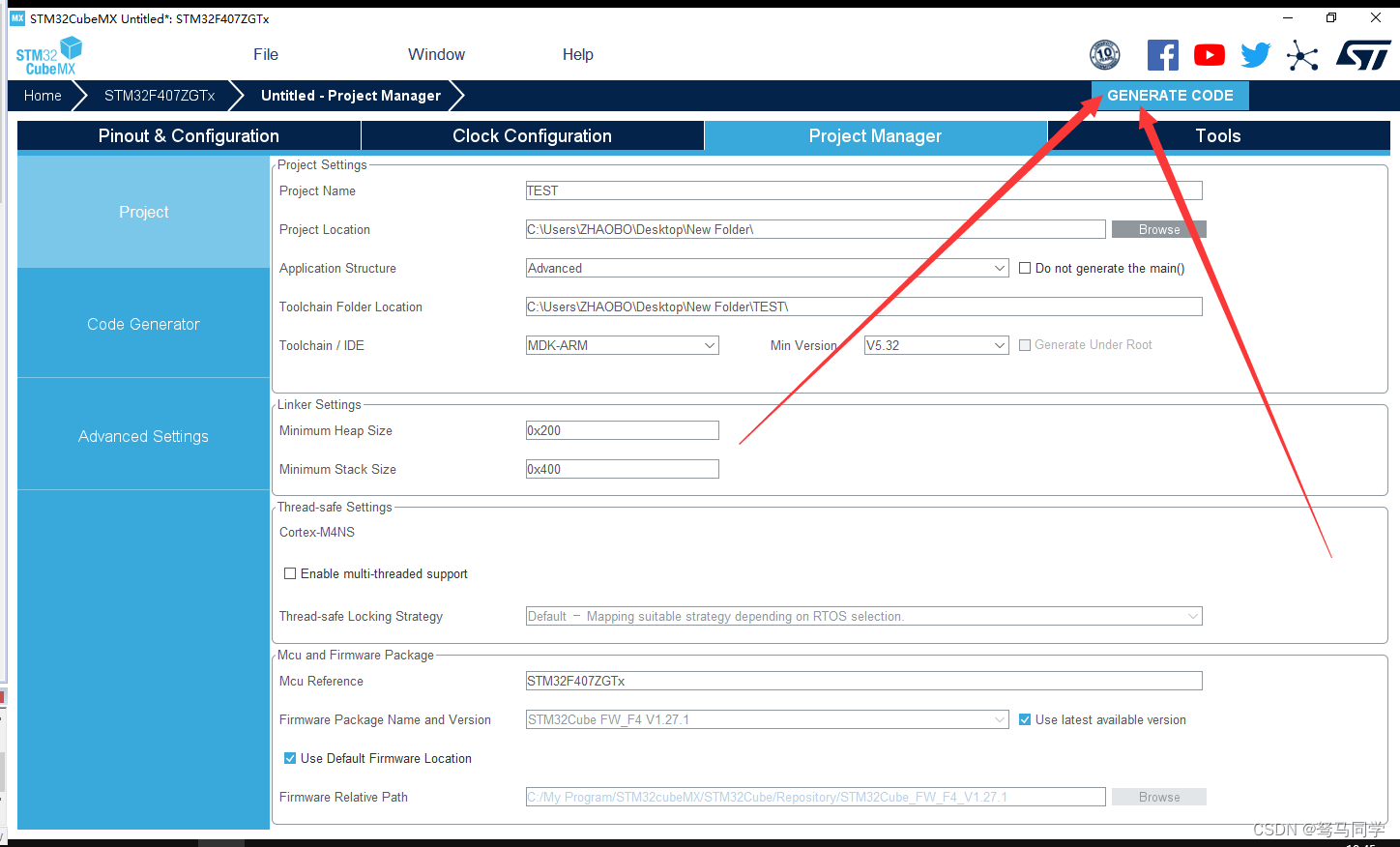This screenshot has height=847, width=1400.
Task: Switch to Clock Configuration tab
Action: tap(532, 136)
